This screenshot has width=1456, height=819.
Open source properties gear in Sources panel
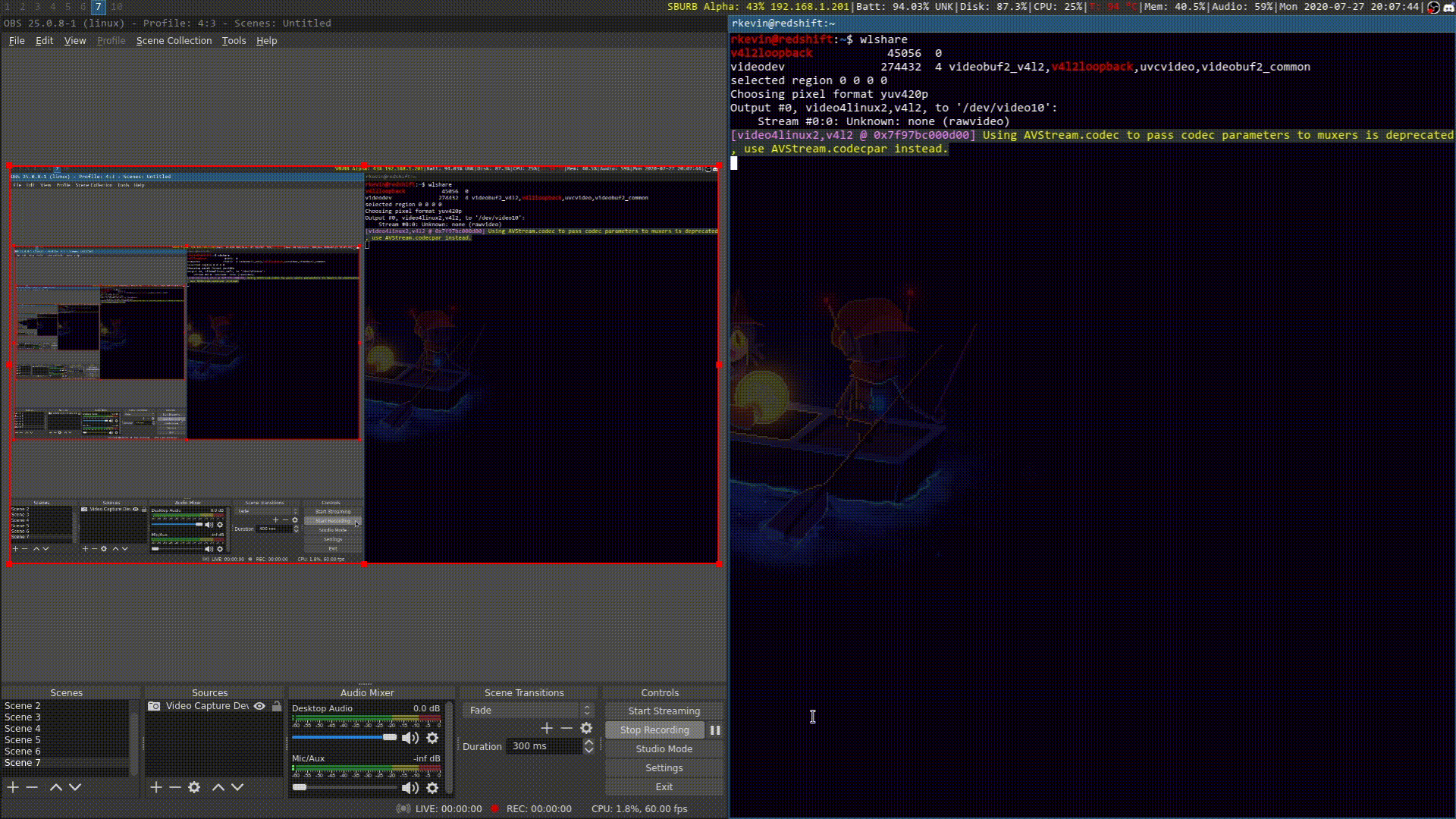(194, 787)
